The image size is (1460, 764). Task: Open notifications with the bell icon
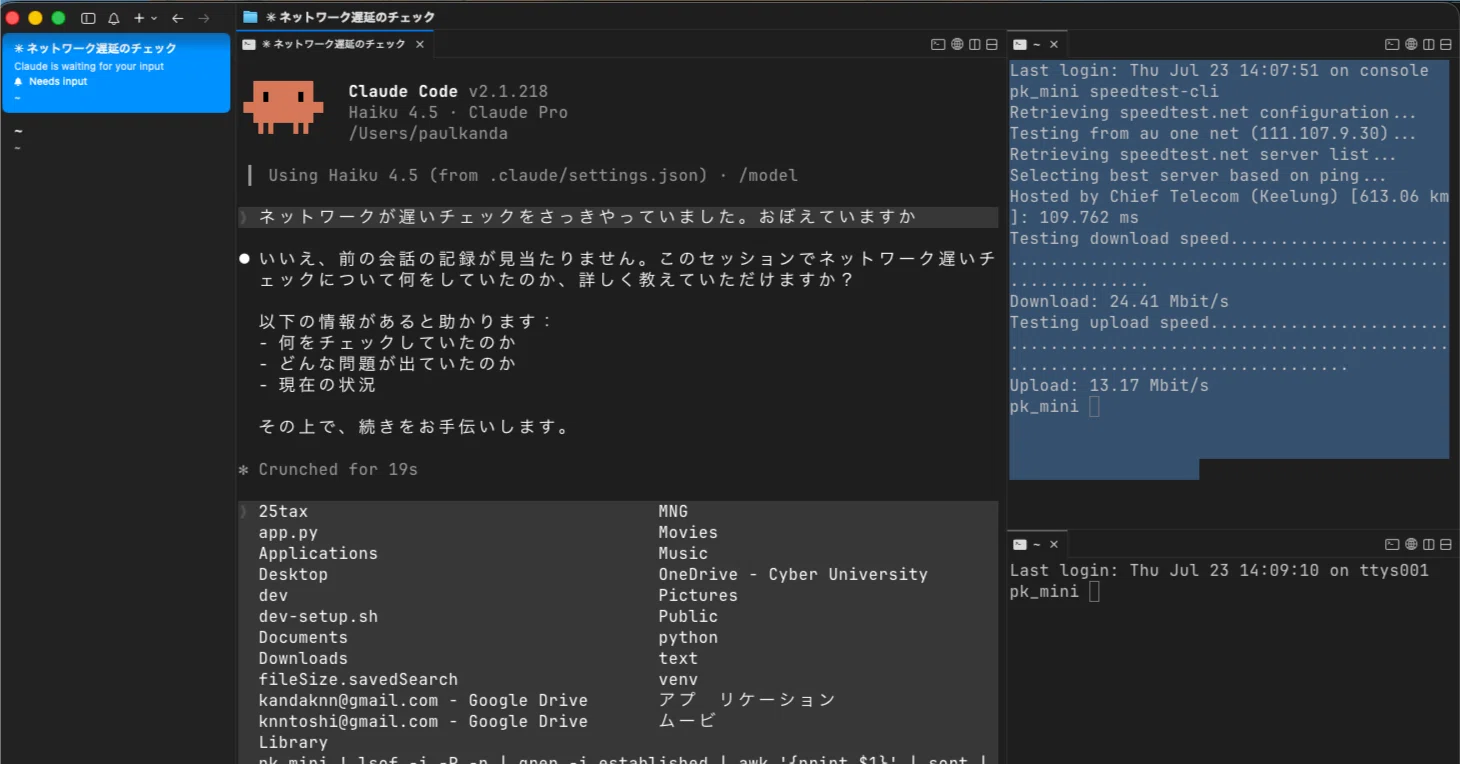pos(114,18)
